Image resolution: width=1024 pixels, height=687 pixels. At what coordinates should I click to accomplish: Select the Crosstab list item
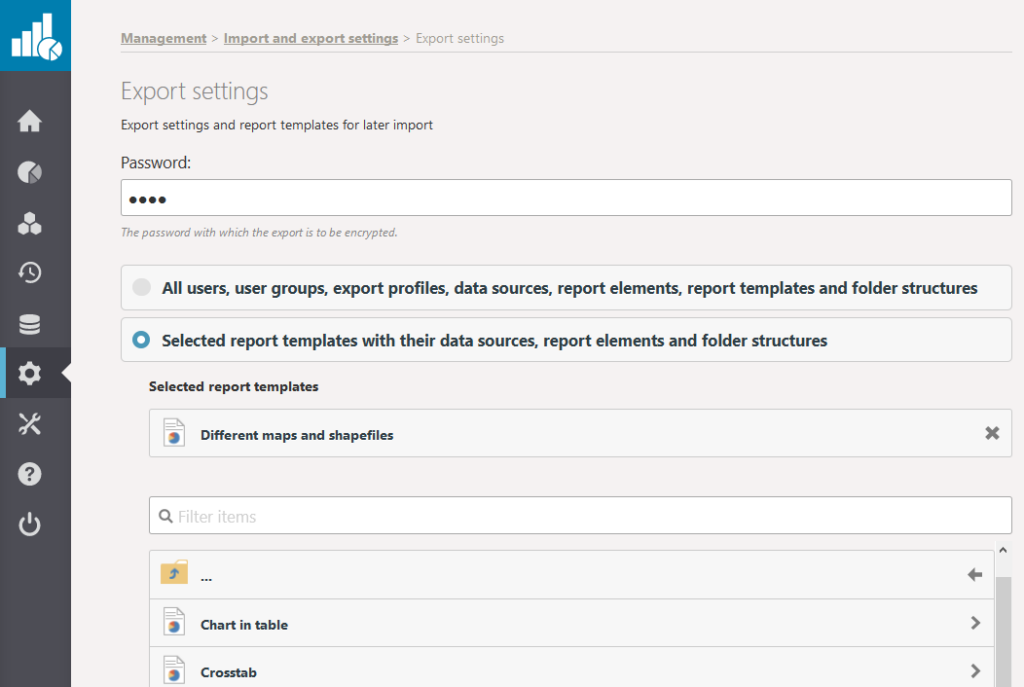(571, 667)
